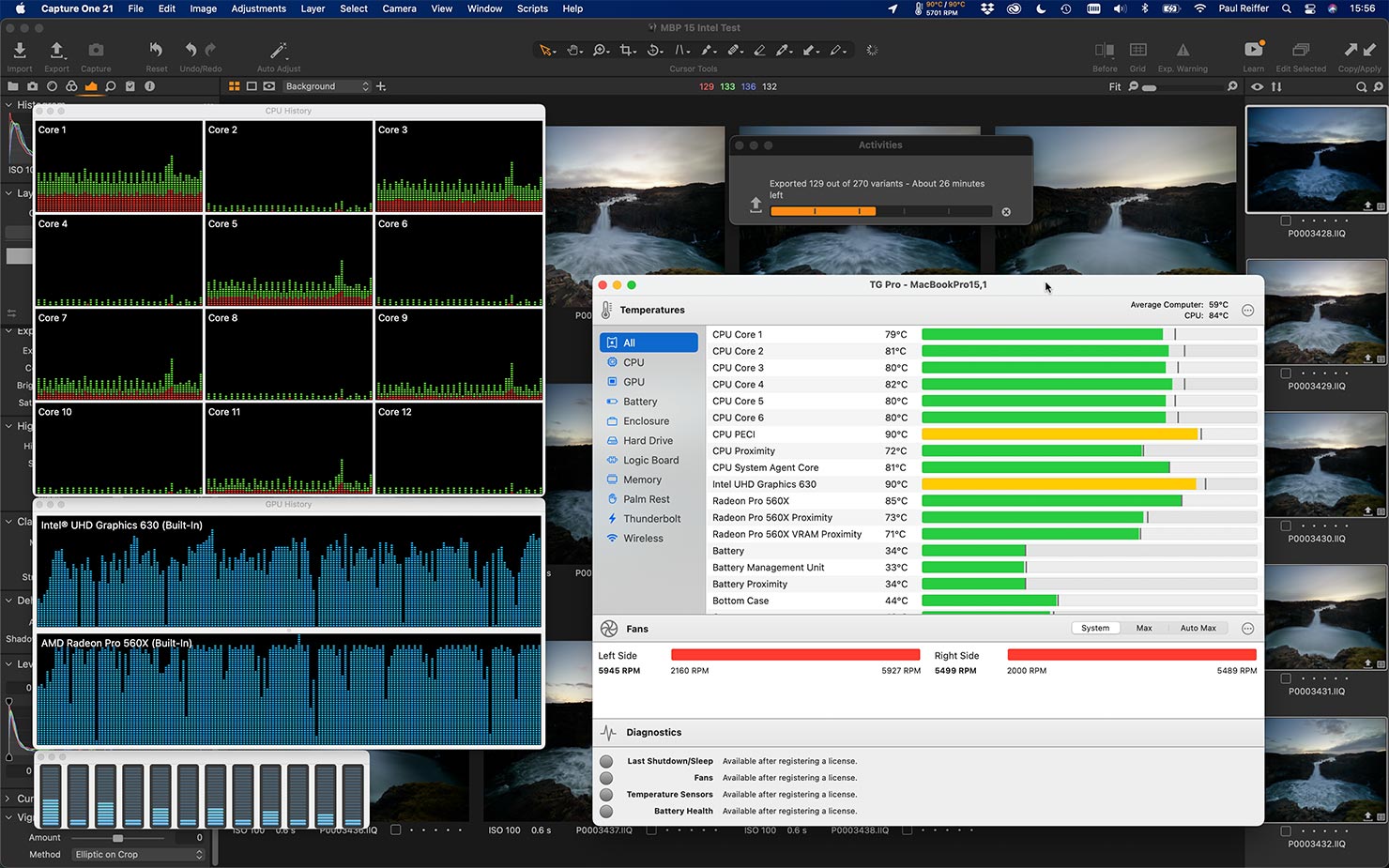This screenshot has width=1389, height=868.
Task: Select thumbnail P0003428.IIQ in browser
Action: (1316, 160)
